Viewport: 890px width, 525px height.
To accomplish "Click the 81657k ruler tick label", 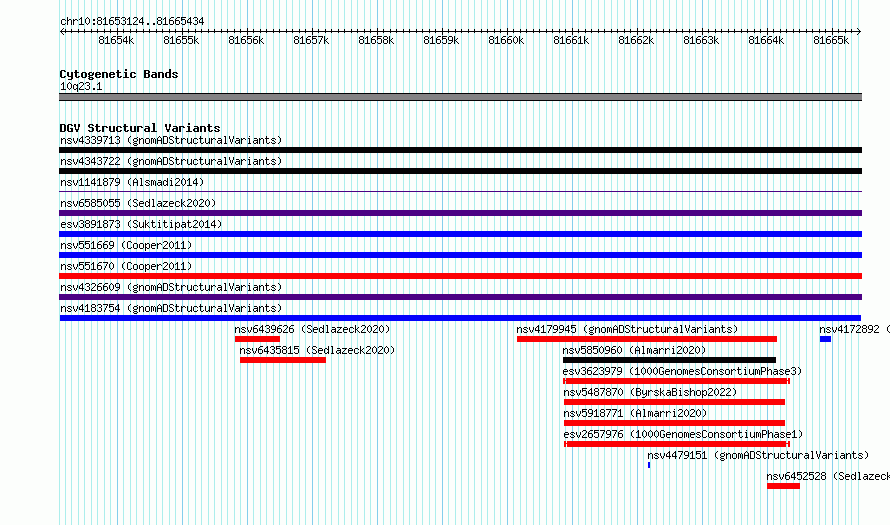I will point(311,40).
